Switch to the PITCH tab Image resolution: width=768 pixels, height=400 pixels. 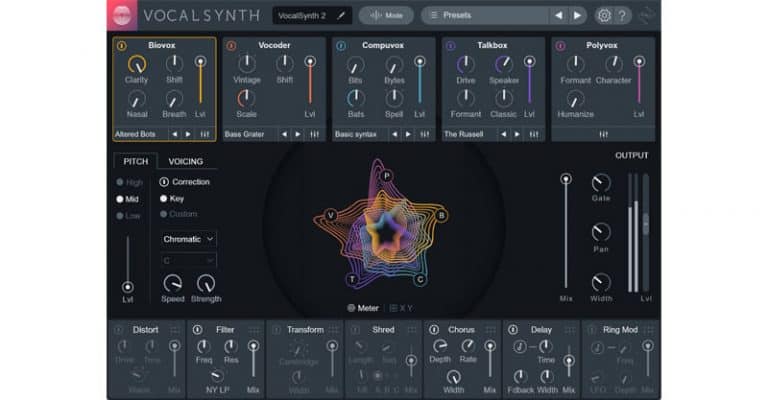136,162
